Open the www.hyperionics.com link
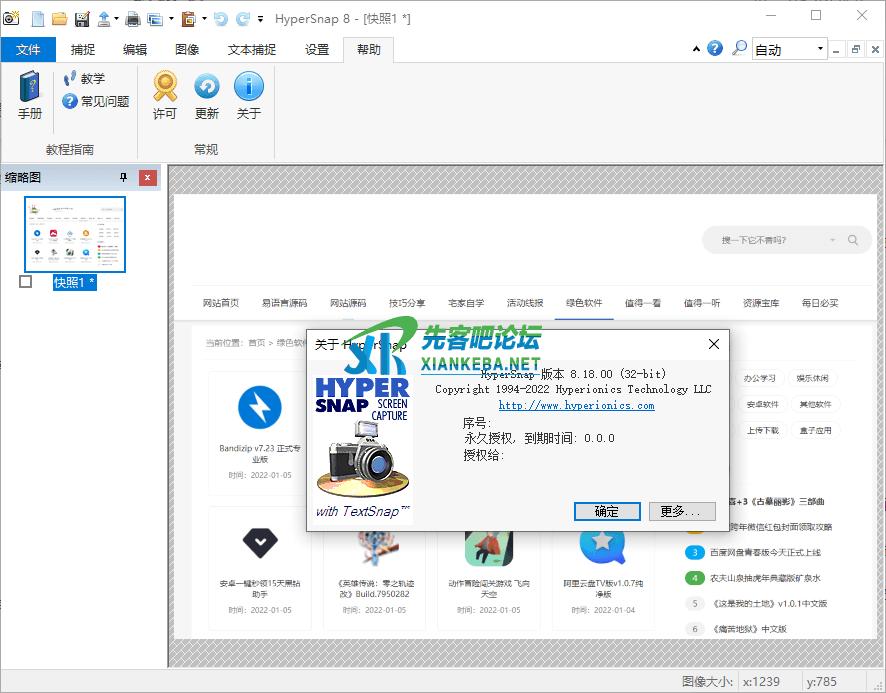This screenshot has width=886, height=693. pos(576,405)
